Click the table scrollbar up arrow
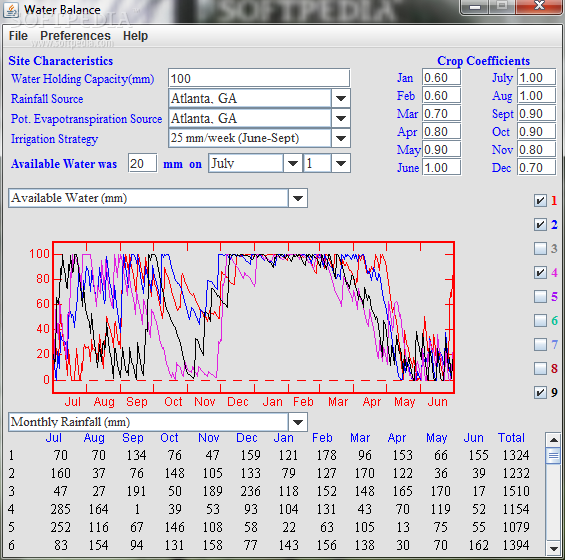This screenshot has width=565, height=560. [553, 440]
